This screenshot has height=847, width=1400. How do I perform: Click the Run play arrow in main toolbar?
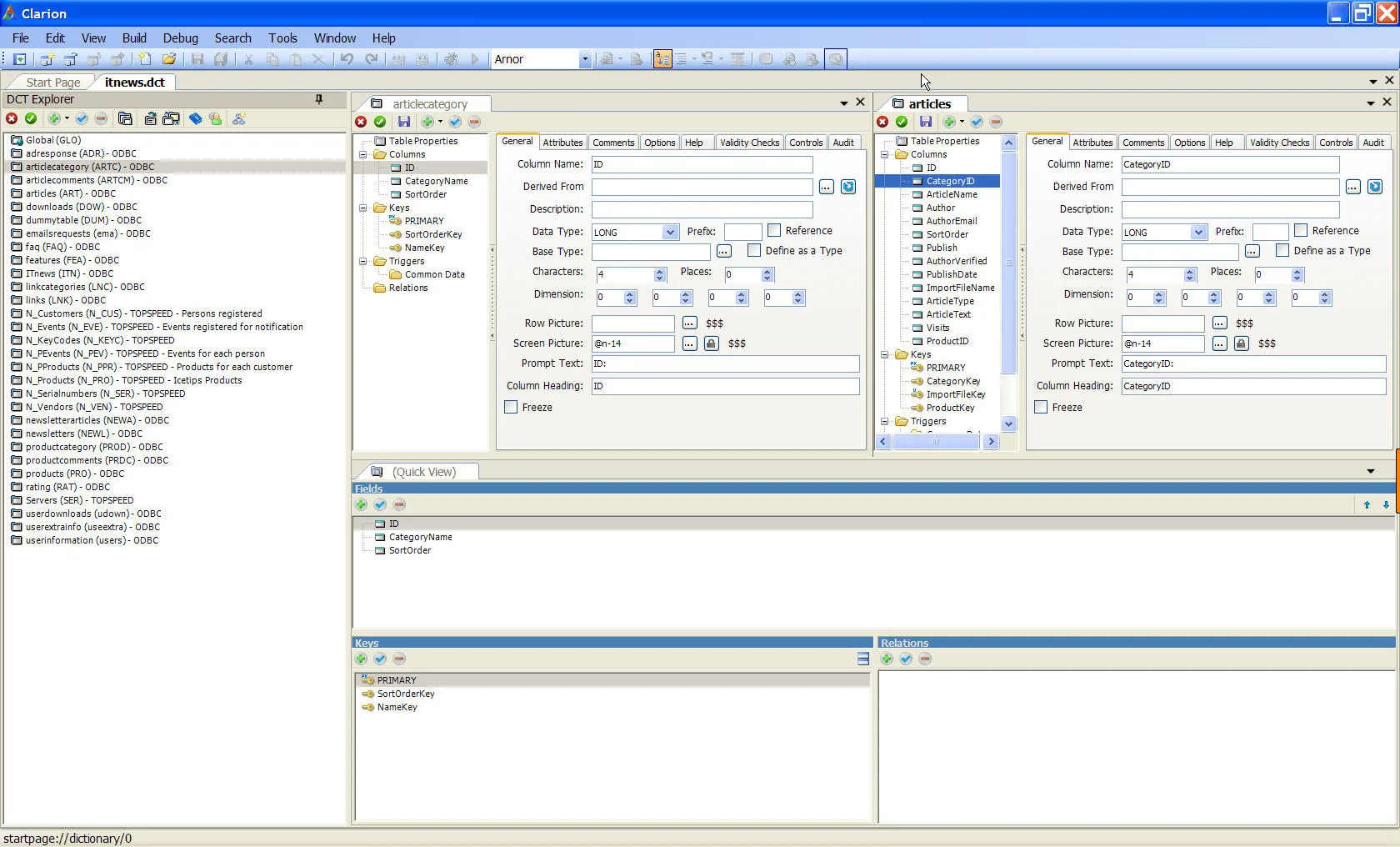(475, 59)
